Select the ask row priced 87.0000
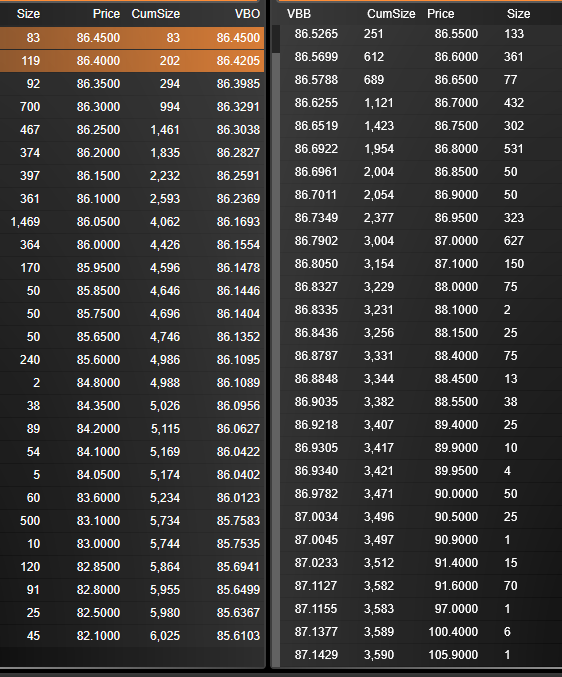The image size is (562, 677). point(421,240)
